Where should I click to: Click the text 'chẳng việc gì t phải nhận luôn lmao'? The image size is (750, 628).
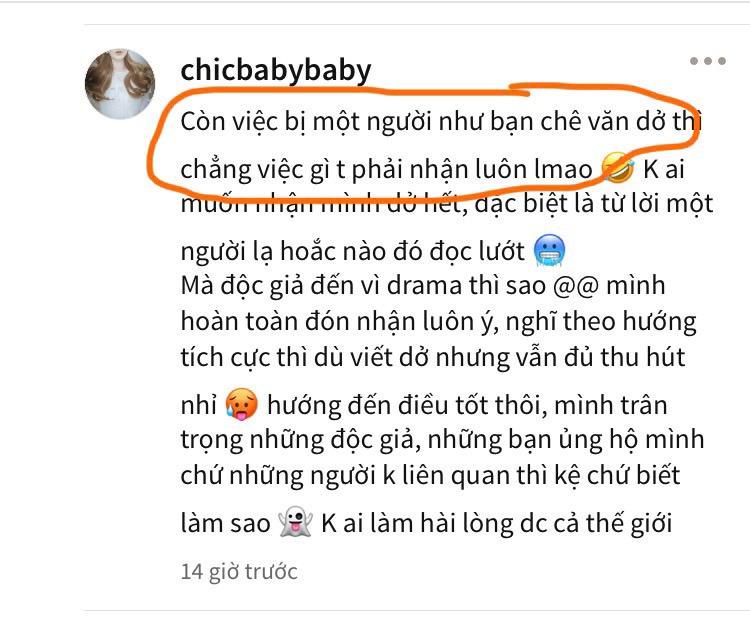386,169
